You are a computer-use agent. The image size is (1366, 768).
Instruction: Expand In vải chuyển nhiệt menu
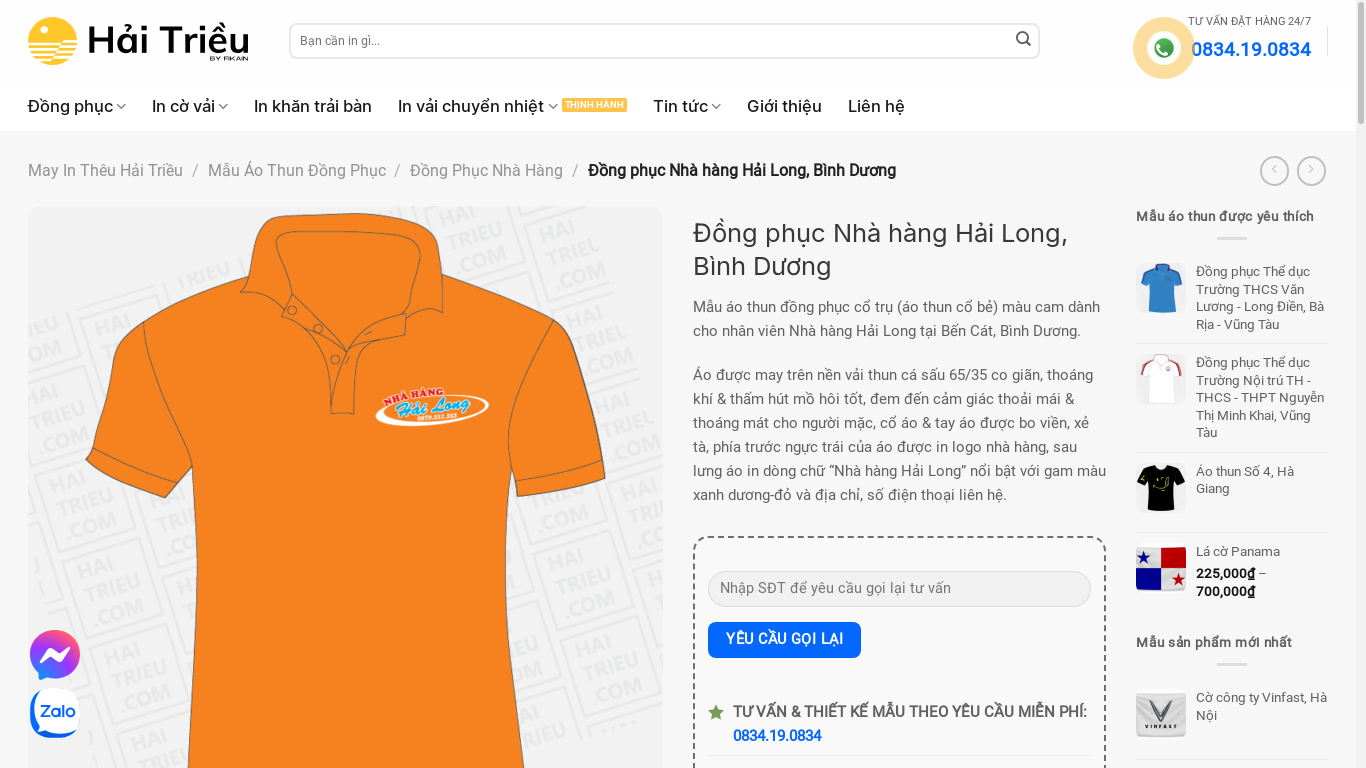coord(478,106)
